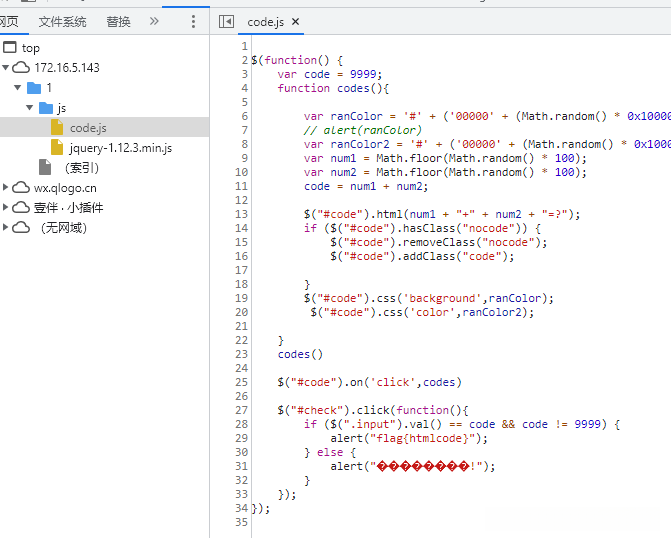
Task: Click the $("#code").on('click',codes) line
Action: click(x=369, y=382)
